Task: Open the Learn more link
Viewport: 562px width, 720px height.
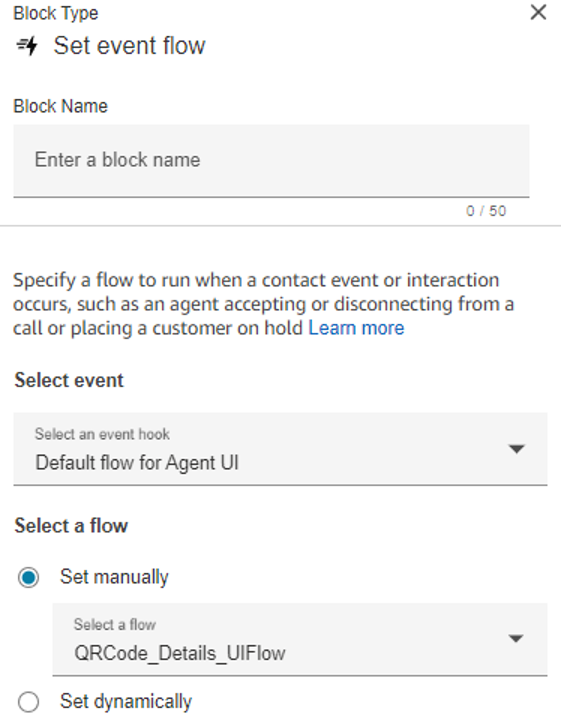Action: pos(356,328)
